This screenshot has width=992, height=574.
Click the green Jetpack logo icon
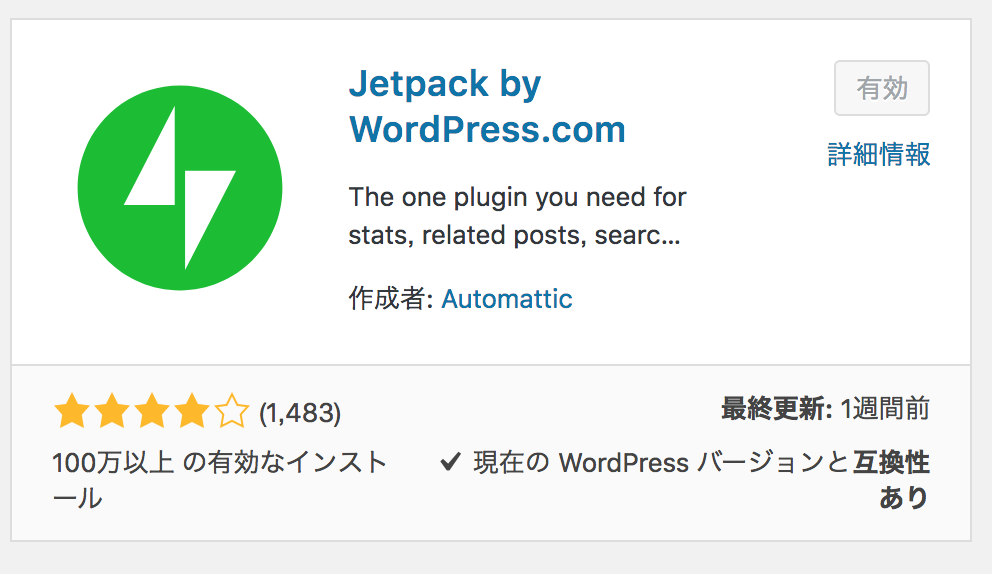coord(180,188)
